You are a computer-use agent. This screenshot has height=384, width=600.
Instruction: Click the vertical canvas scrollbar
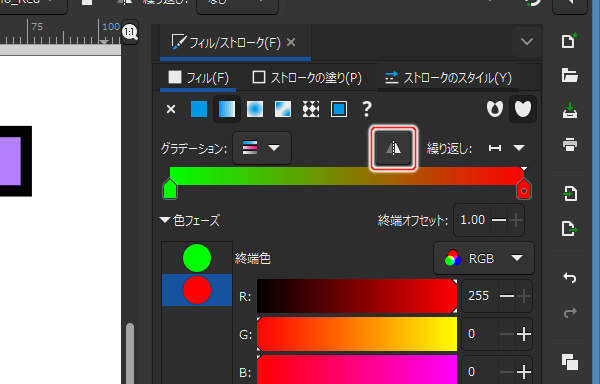(x=130, y=354)
